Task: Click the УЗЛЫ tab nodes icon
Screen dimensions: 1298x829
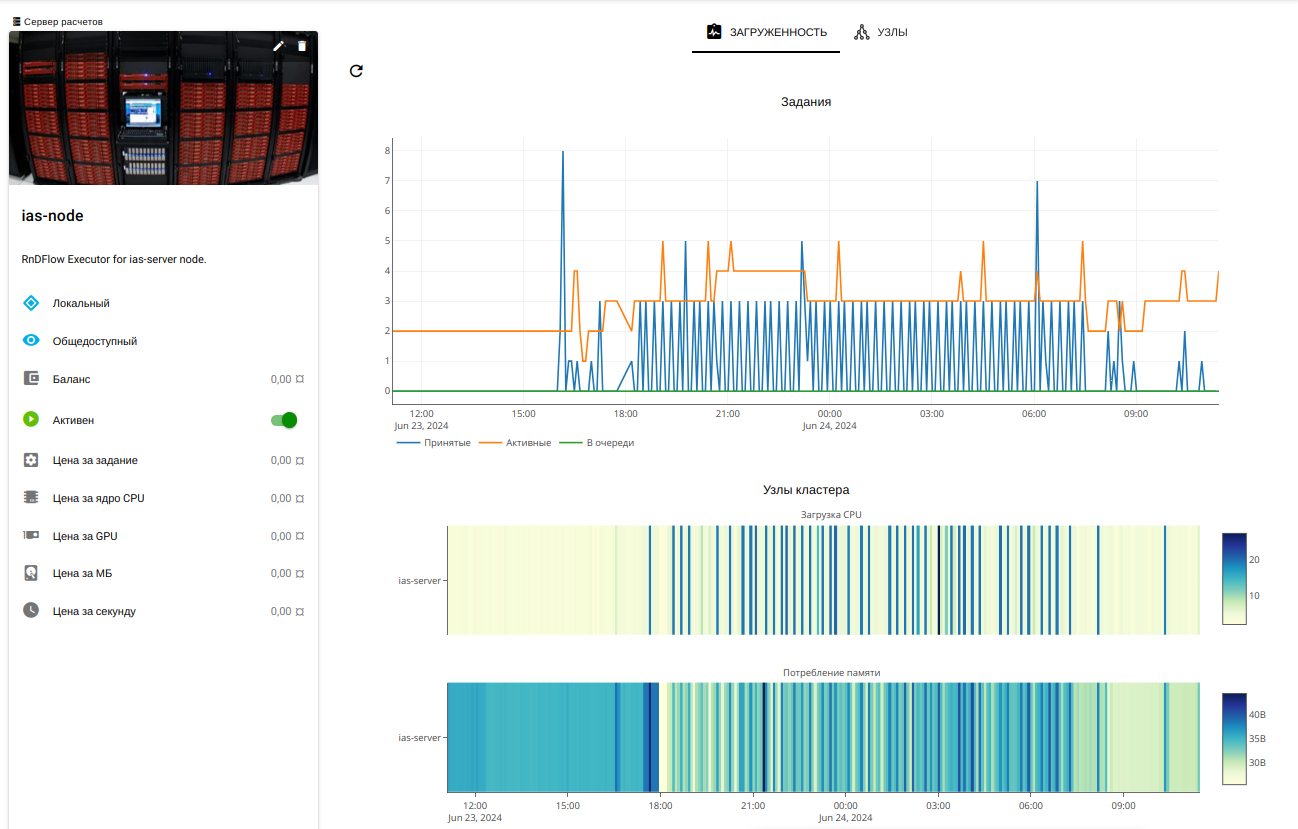Action: coord(862,32)
